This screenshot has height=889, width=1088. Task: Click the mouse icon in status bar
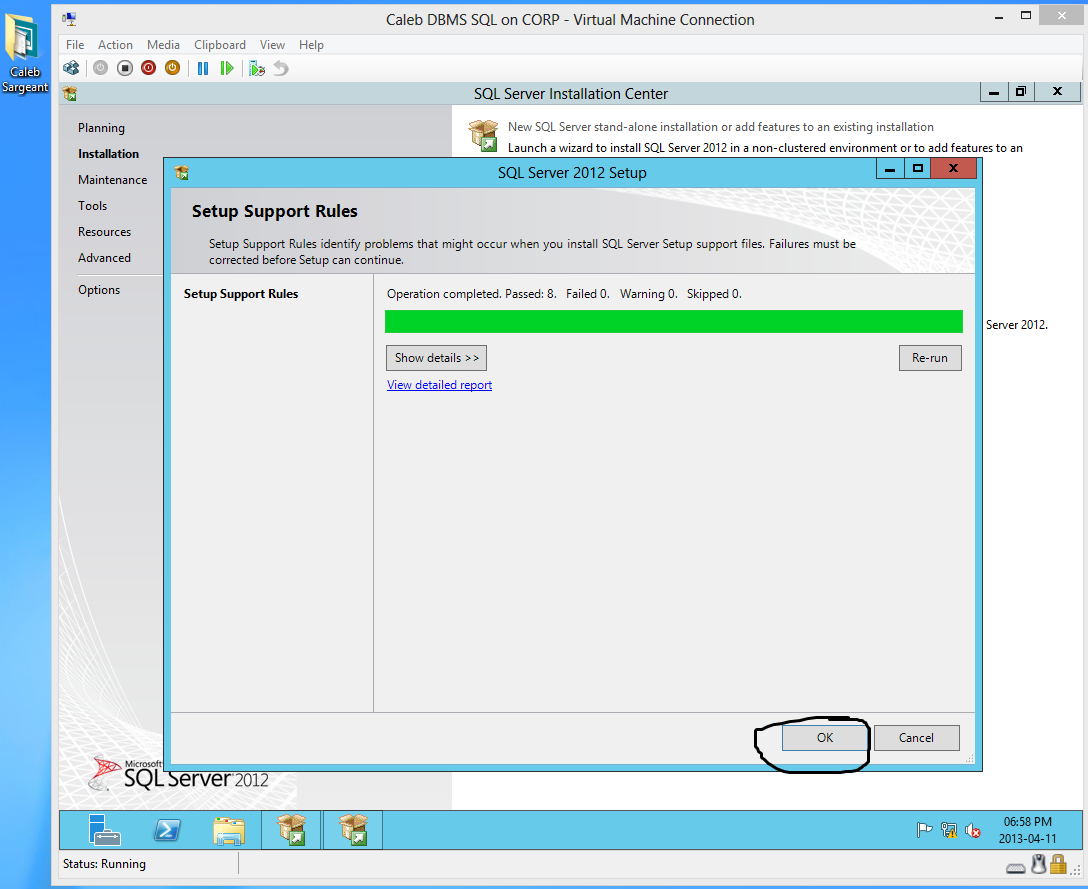click(1039, 864)
